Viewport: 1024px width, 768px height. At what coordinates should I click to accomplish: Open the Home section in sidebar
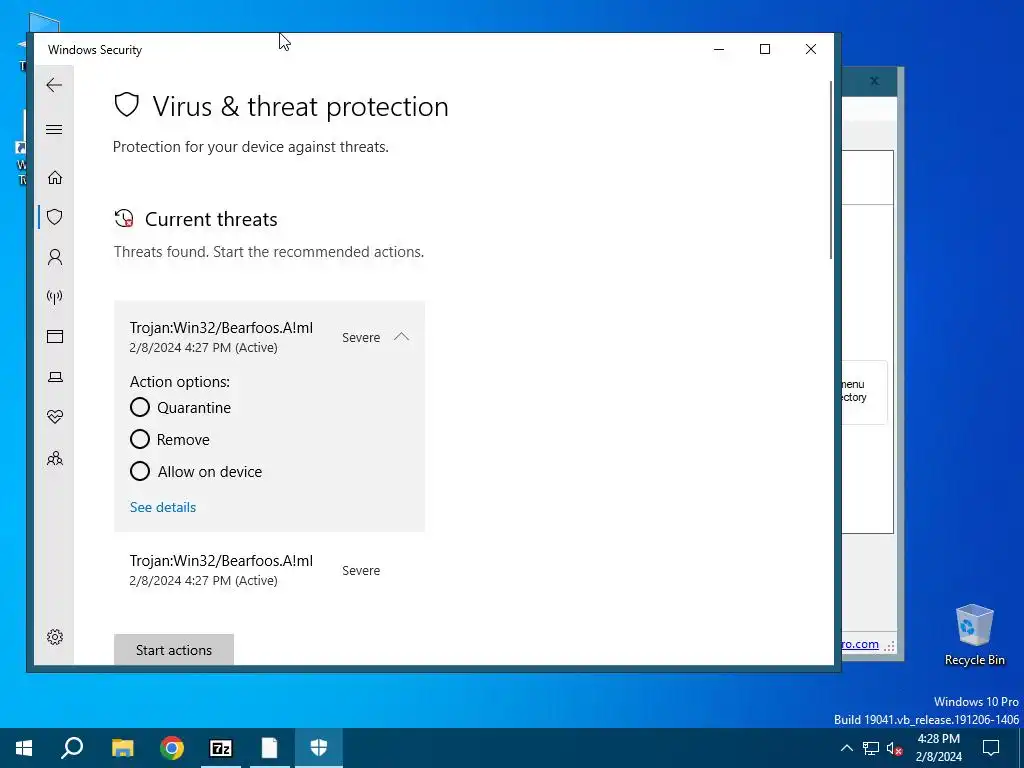click(55, 177)
